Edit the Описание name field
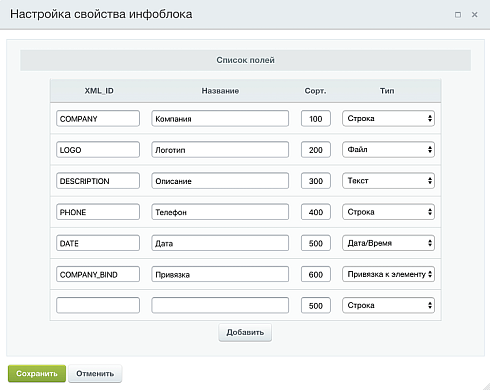 (220, 181)
